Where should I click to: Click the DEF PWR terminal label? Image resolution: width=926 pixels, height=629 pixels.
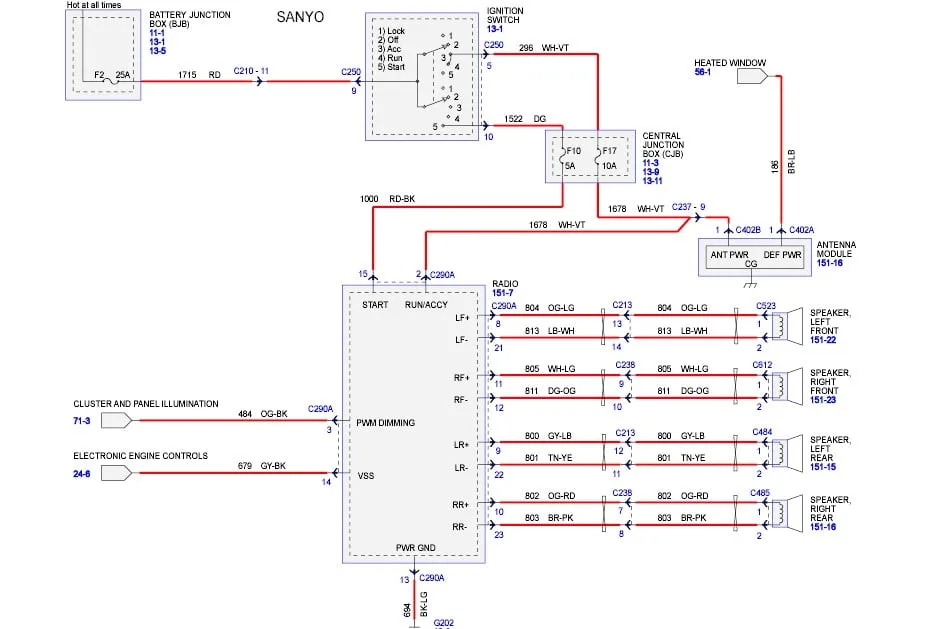tap(782, 255)
